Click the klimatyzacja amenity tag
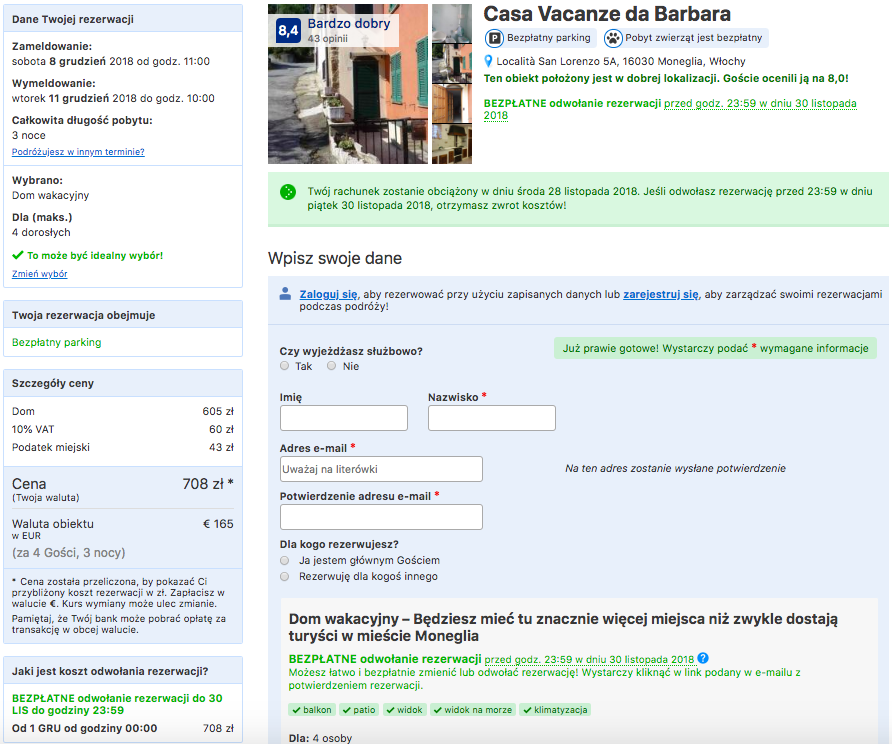 click(555, 710)
